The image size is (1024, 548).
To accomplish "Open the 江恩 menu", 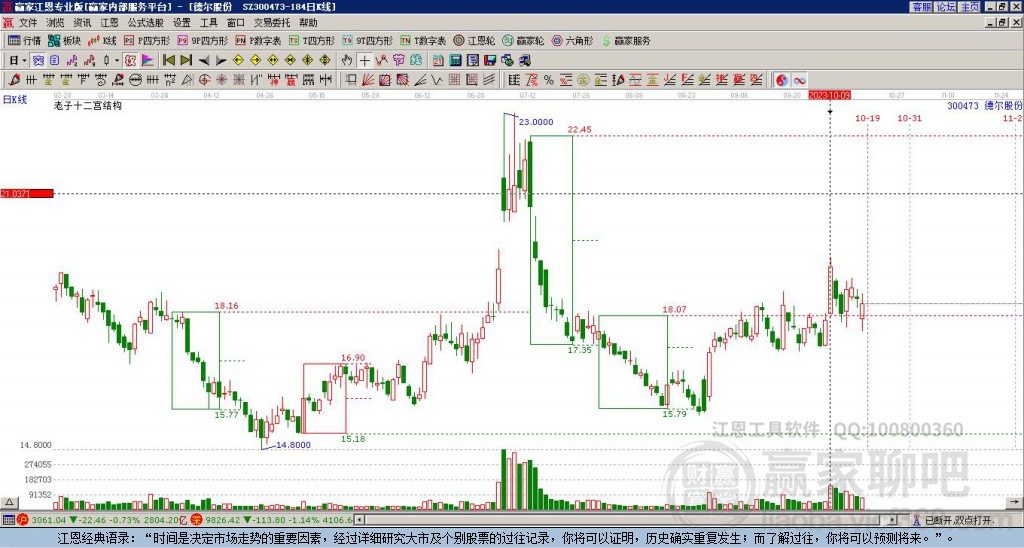I will click(x=109, y=23).
